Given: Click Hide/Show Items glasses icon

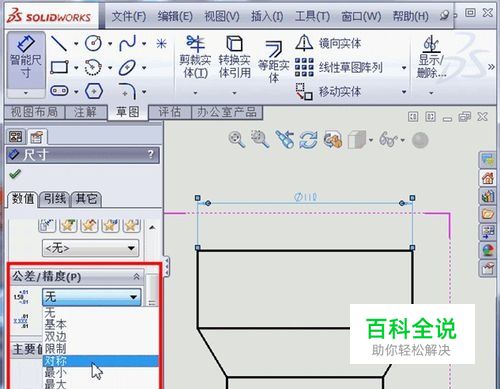Looking at the screenshot, I should pos(388,139).
